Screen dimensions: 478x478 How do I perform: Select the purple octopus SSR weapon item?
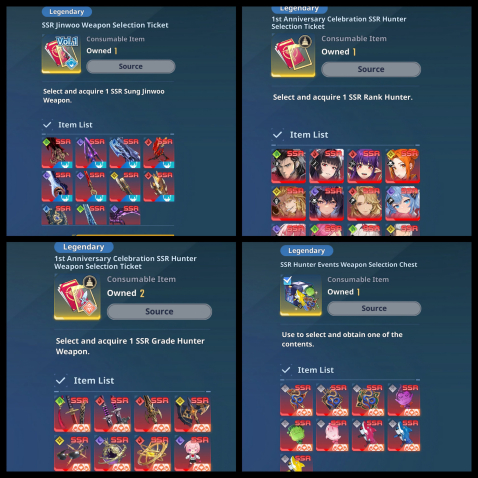click(404, 400)
